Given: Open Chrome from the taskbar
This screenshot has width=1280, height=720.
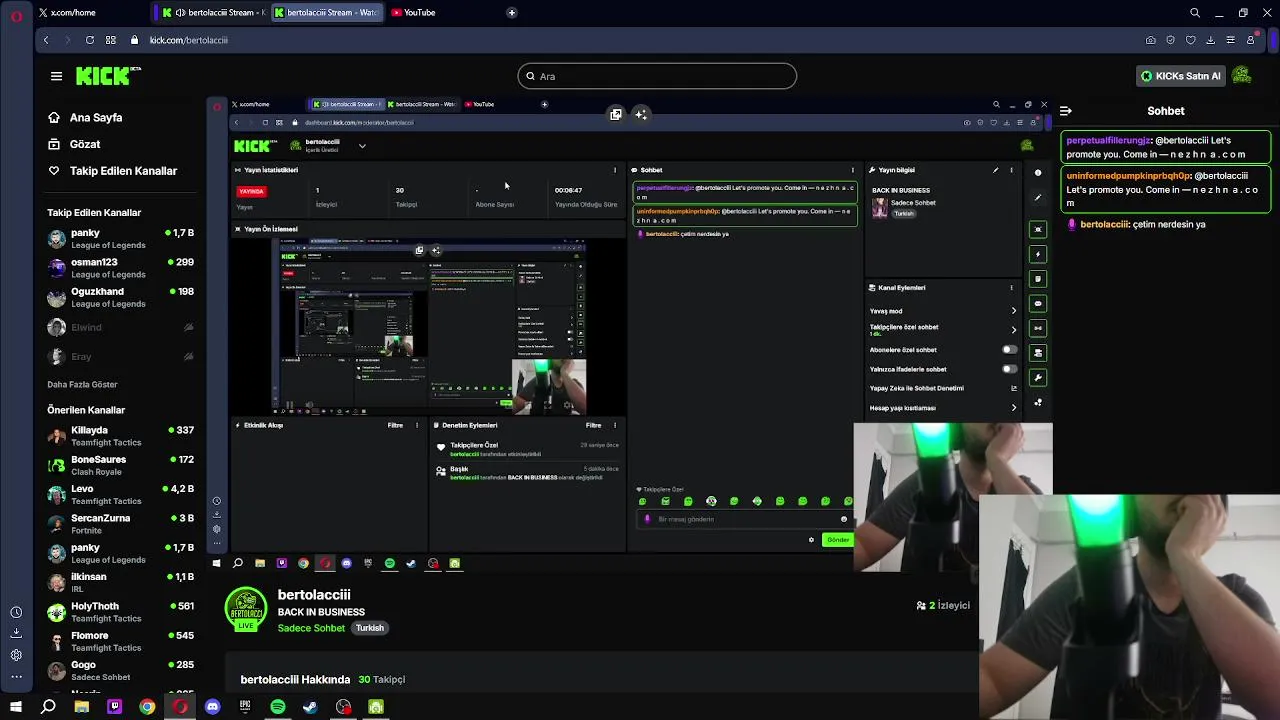Looking at the screenshot, I should click(x=147, y=707).
